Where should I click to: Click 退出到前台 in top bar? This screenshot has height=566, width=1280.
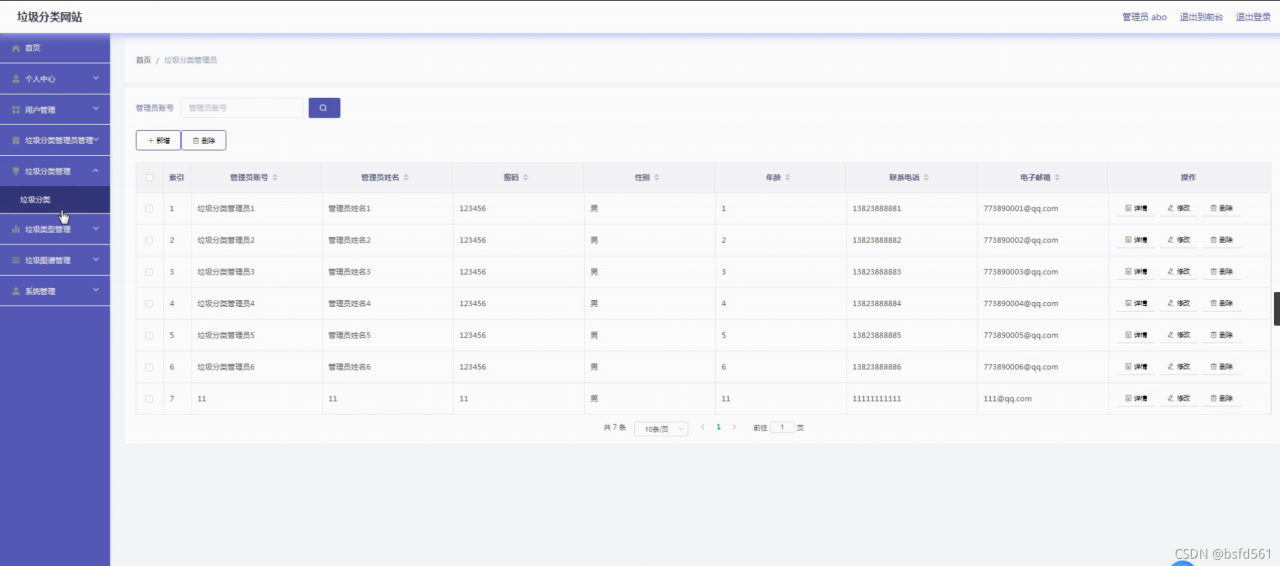[1201, 17]
